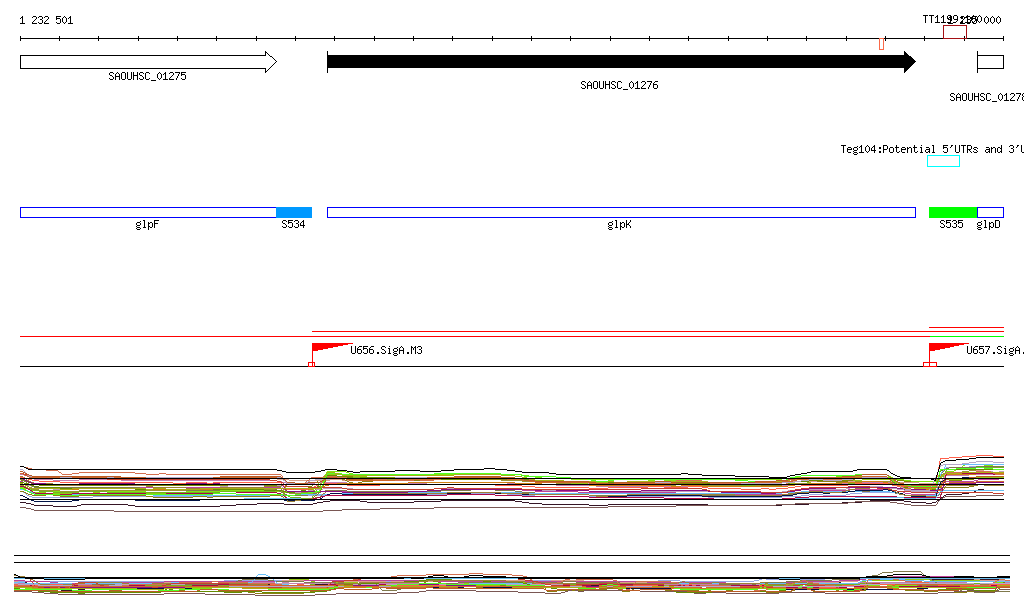Select the green S535 segment

tap(952, 212)
